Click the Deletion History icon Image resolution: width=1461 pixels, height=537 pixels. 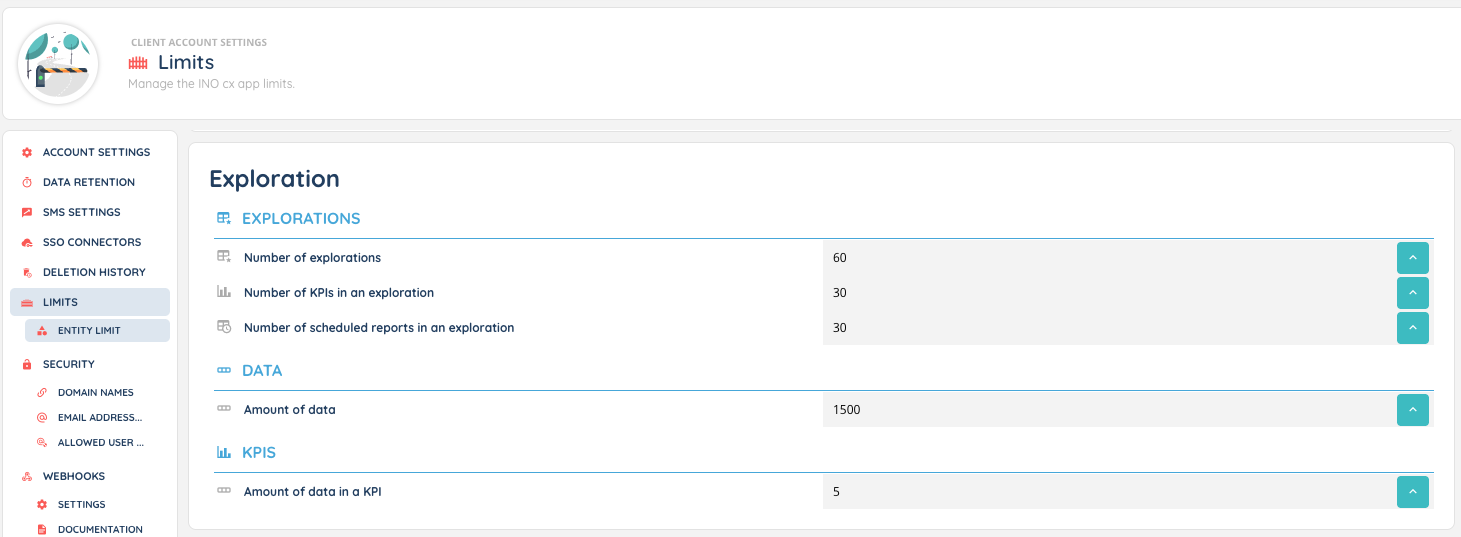(27, 273)
